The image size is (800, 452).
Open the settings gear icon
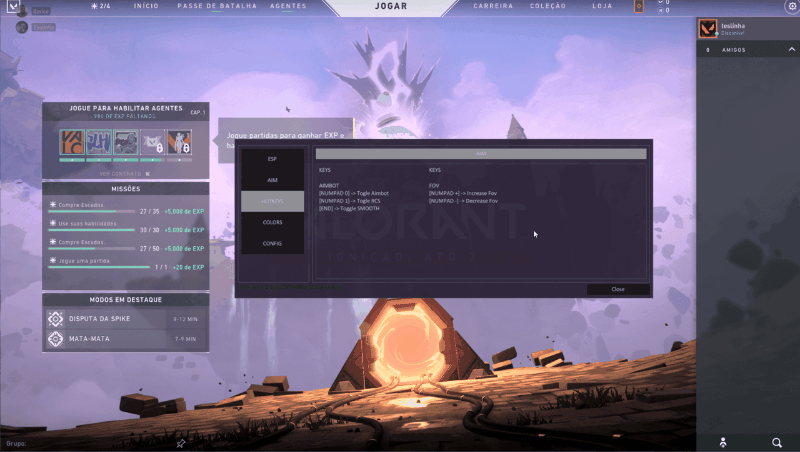coord(792,6)
